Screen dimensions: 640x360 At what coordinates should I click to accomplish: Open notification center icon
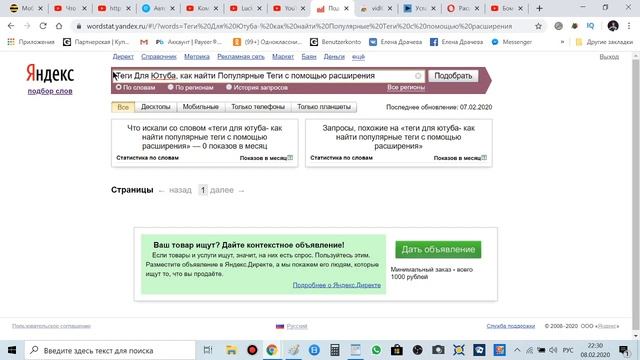point(624,350)
